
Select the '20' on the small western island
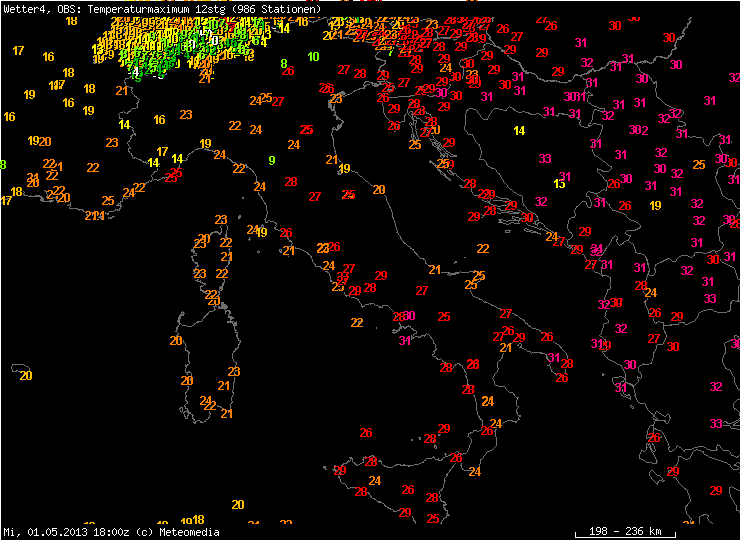(26, 376)
